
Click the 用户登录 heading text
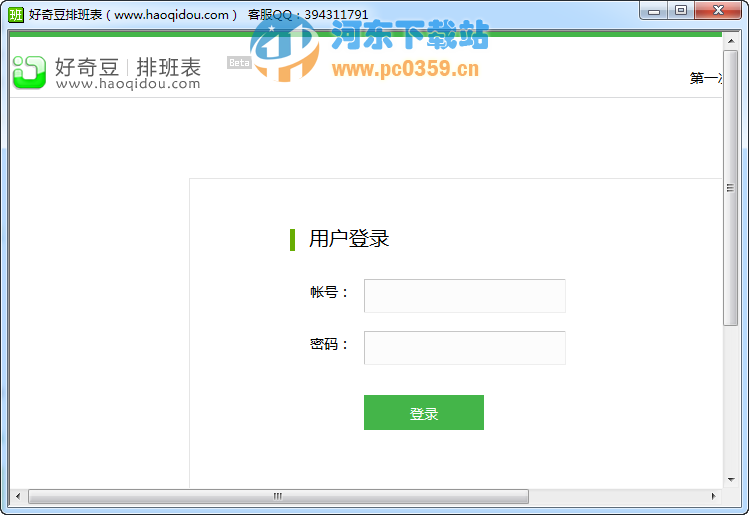(349, 238)
